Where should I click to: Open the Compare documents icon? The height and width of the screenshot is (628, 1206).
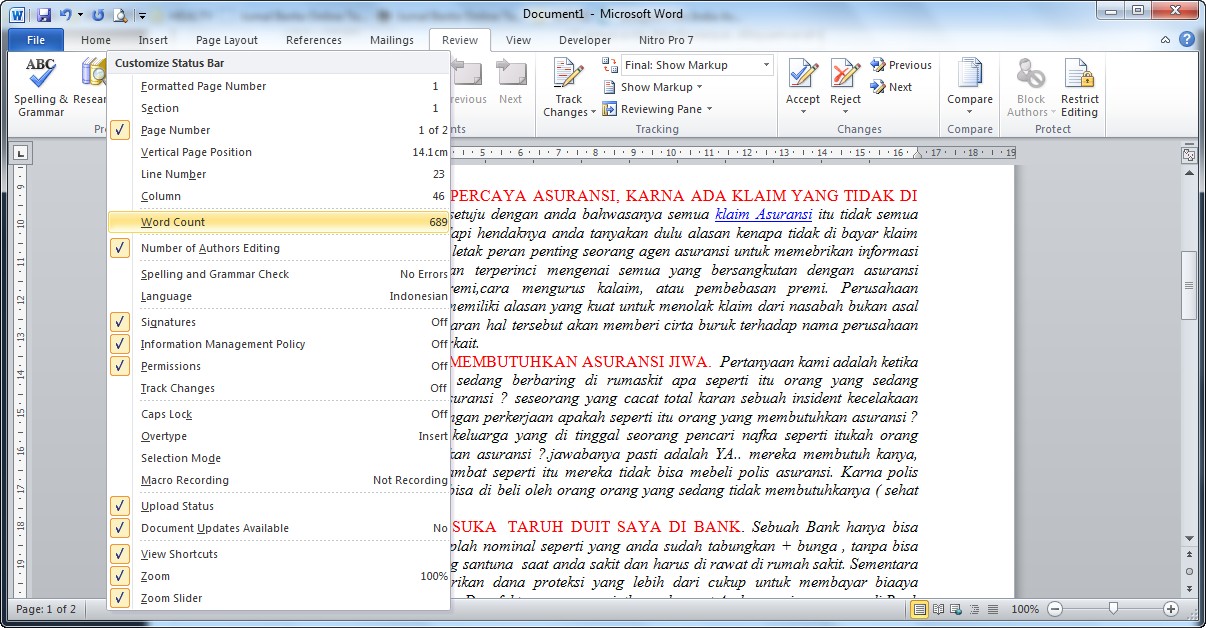coord(969,76)
